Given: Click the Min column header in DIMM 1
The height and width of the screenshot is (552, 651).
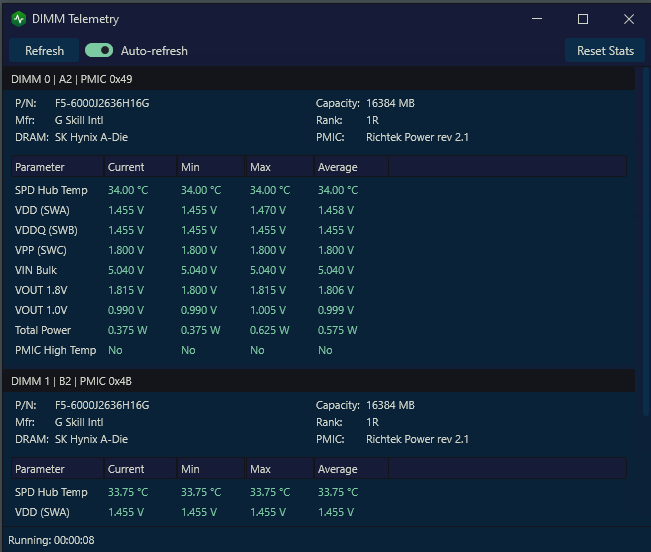Looking at the screenshot, I should [211, 469].
